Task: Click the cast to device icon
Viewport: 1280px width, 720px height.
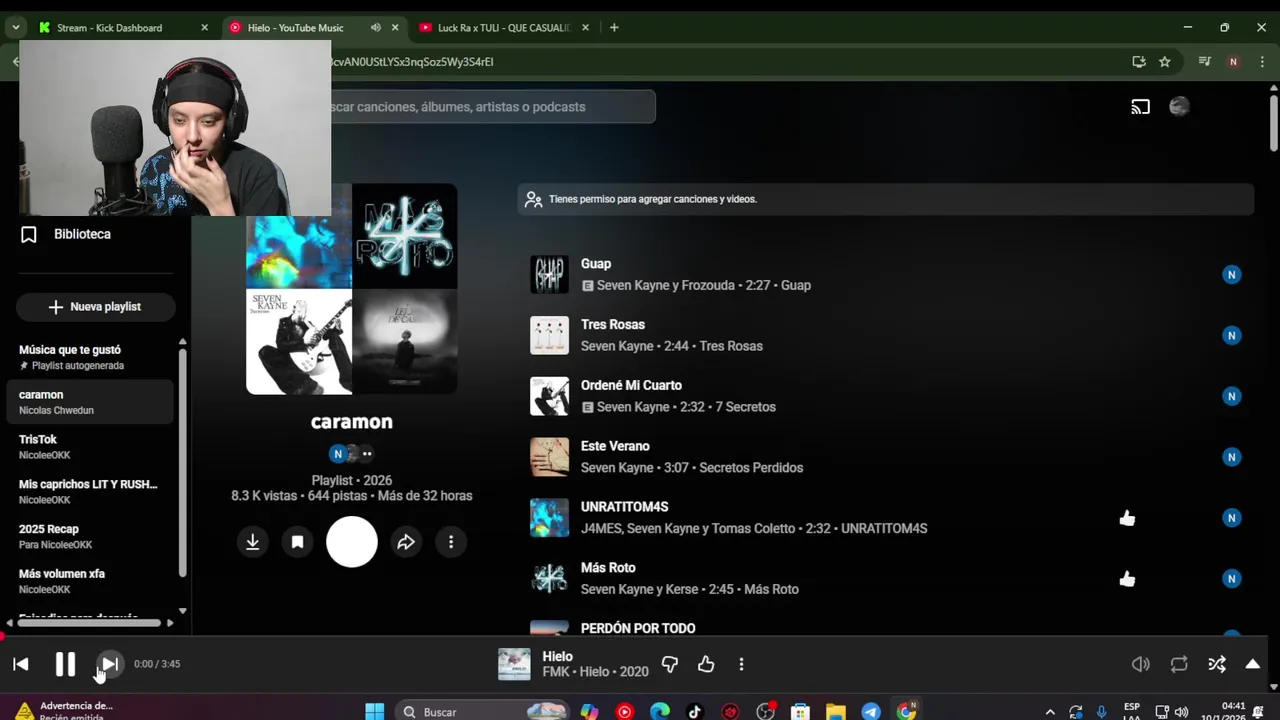Action: (x=1141, y=107)
